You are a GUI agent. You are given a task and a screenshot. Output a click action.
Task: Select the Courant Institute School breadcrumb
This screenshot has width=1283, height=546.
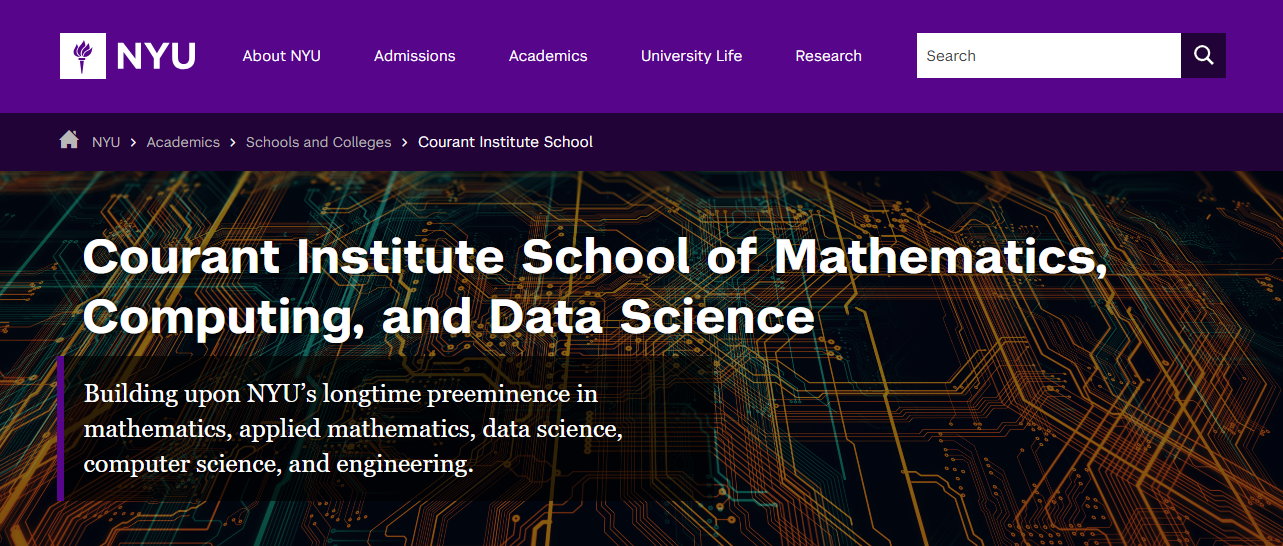tap(505, 142)
